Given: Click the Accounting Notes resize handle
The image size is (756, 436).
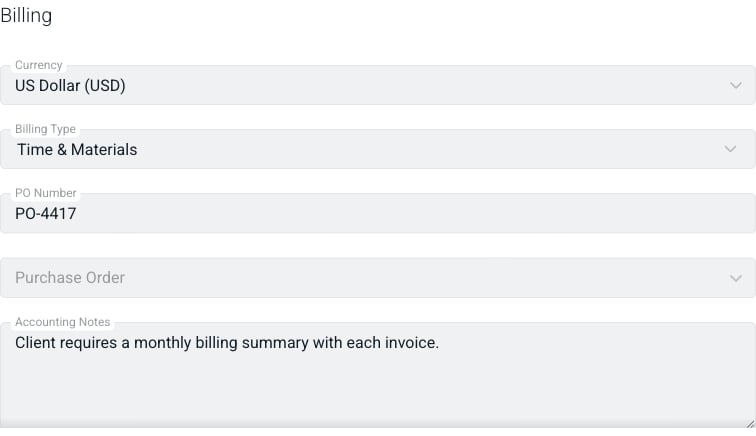Looking at the screenshot, I should click(x=750, y=424).
